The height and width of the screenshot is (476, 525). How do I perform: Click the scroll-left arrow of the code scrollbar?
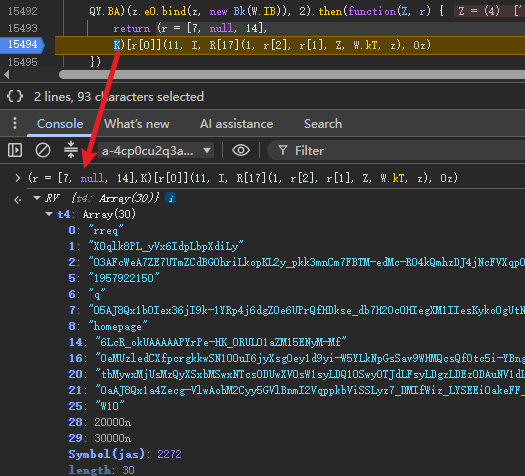pos(6,74)
